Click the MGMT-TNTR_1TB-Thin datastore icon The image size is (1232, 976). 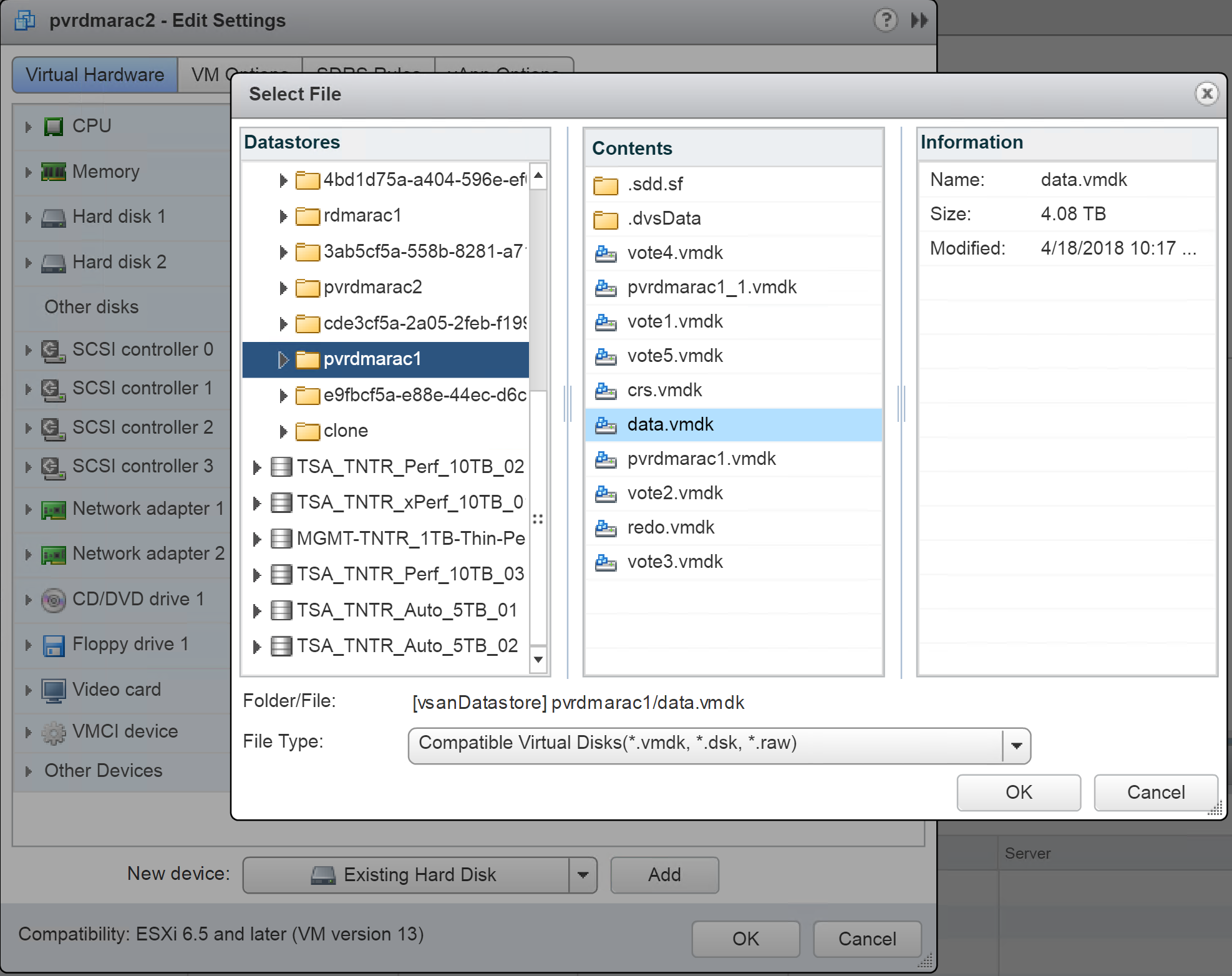click(281, 539)
